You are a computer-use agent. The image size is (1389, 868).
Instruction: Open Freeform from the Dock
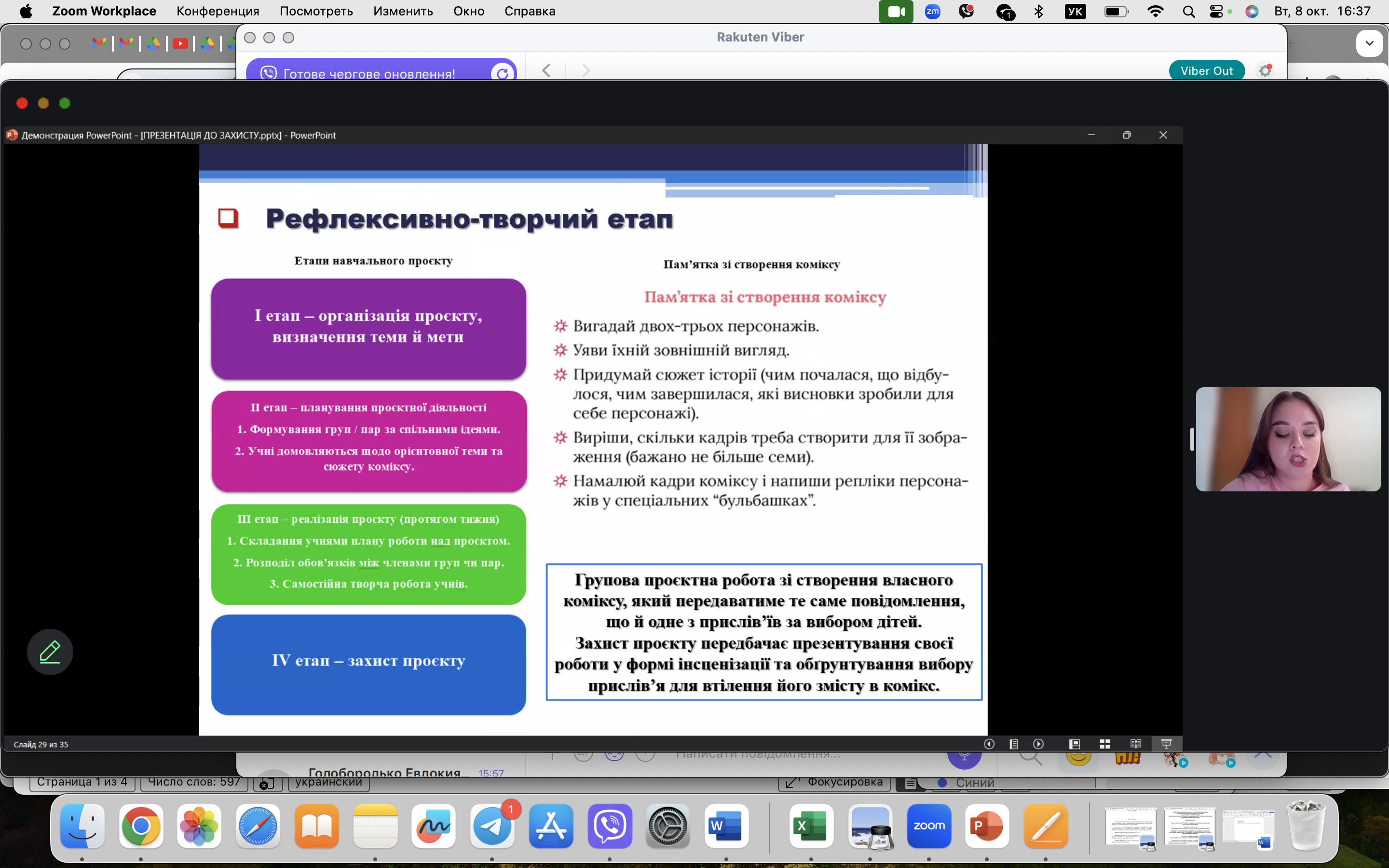tap(434, 826)
